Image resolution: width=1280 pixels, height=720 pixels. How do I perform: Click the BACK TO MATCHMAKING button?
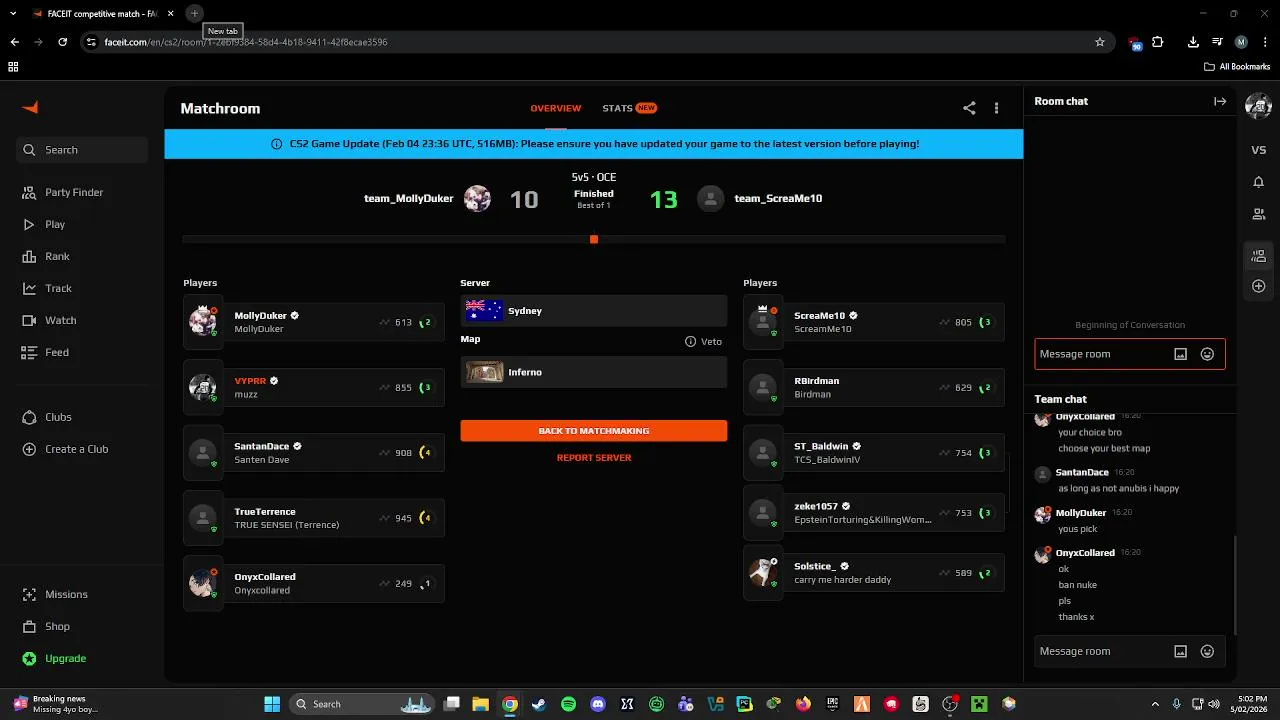click(x=594, y=431)
